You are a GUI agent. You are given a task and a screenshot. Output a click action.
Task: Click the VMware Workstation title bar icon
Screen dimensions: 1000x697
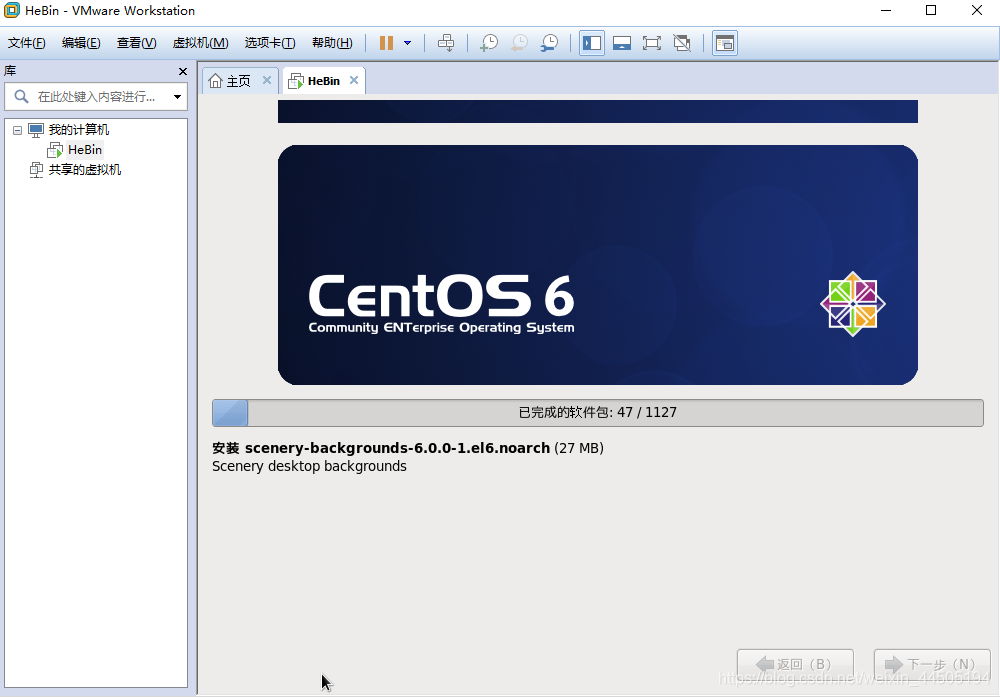[11, 11]
